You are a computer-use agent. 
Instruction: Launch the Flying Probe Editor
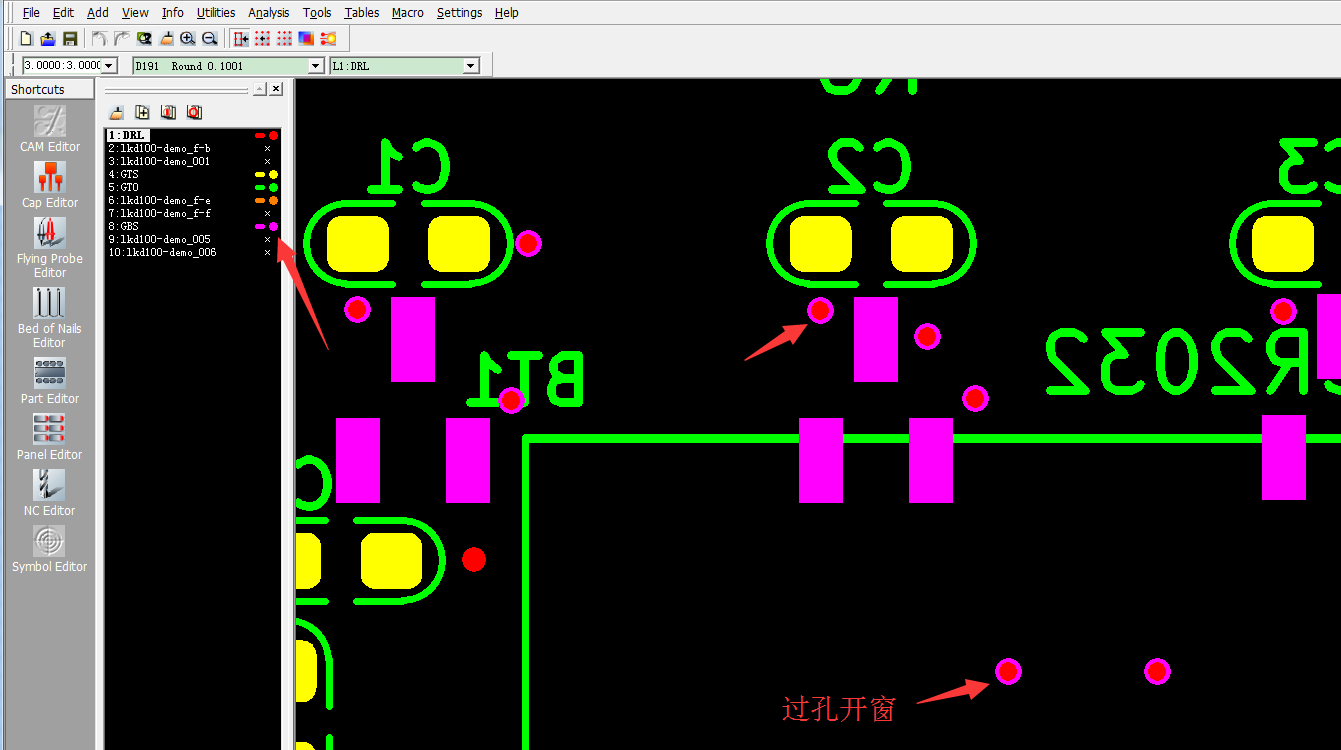click(x=49, y=247)
